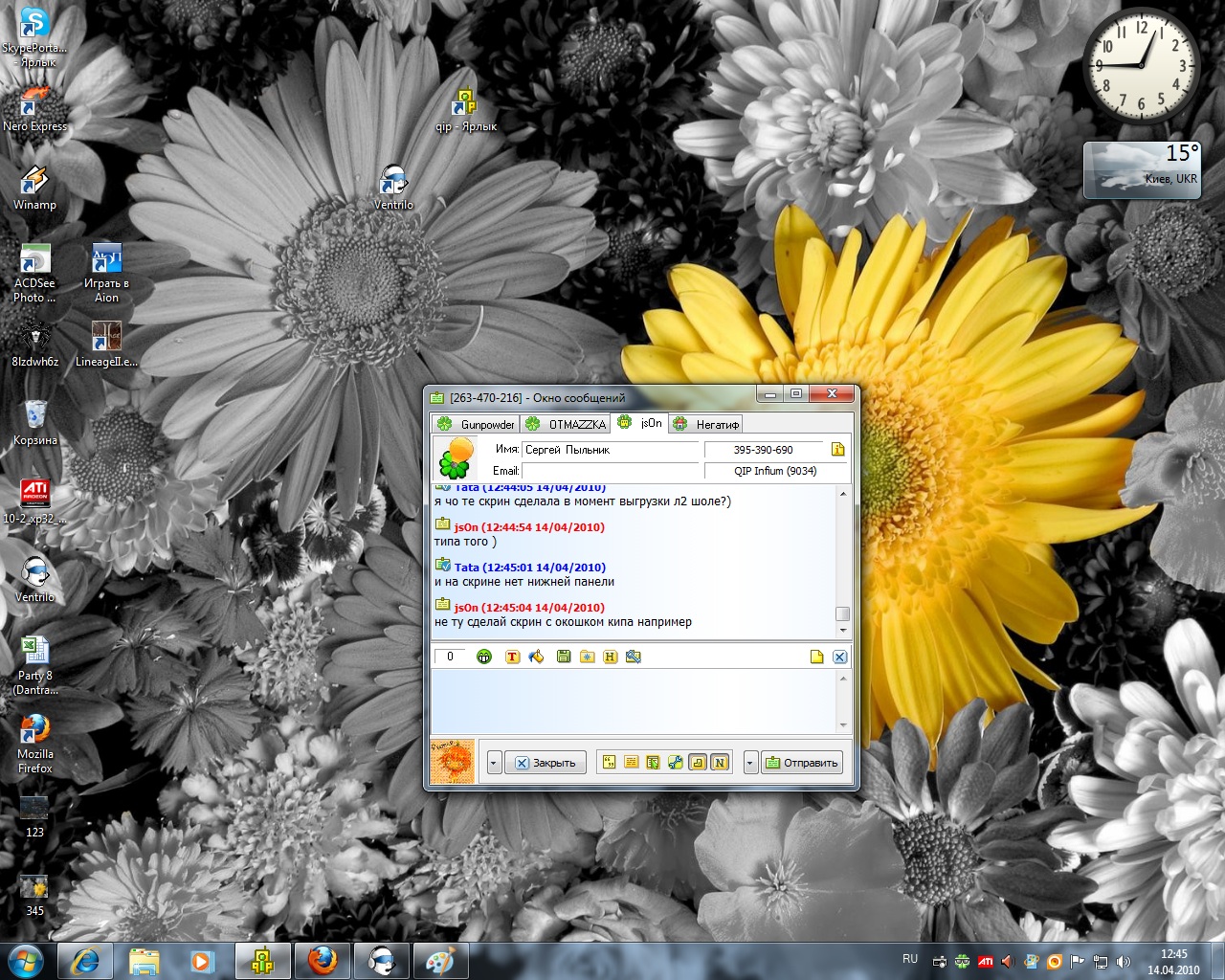1225x980 pixels.
Task: Click the jsOn (12:45:04 14/04/2010) header
Action: coord(529,608)
